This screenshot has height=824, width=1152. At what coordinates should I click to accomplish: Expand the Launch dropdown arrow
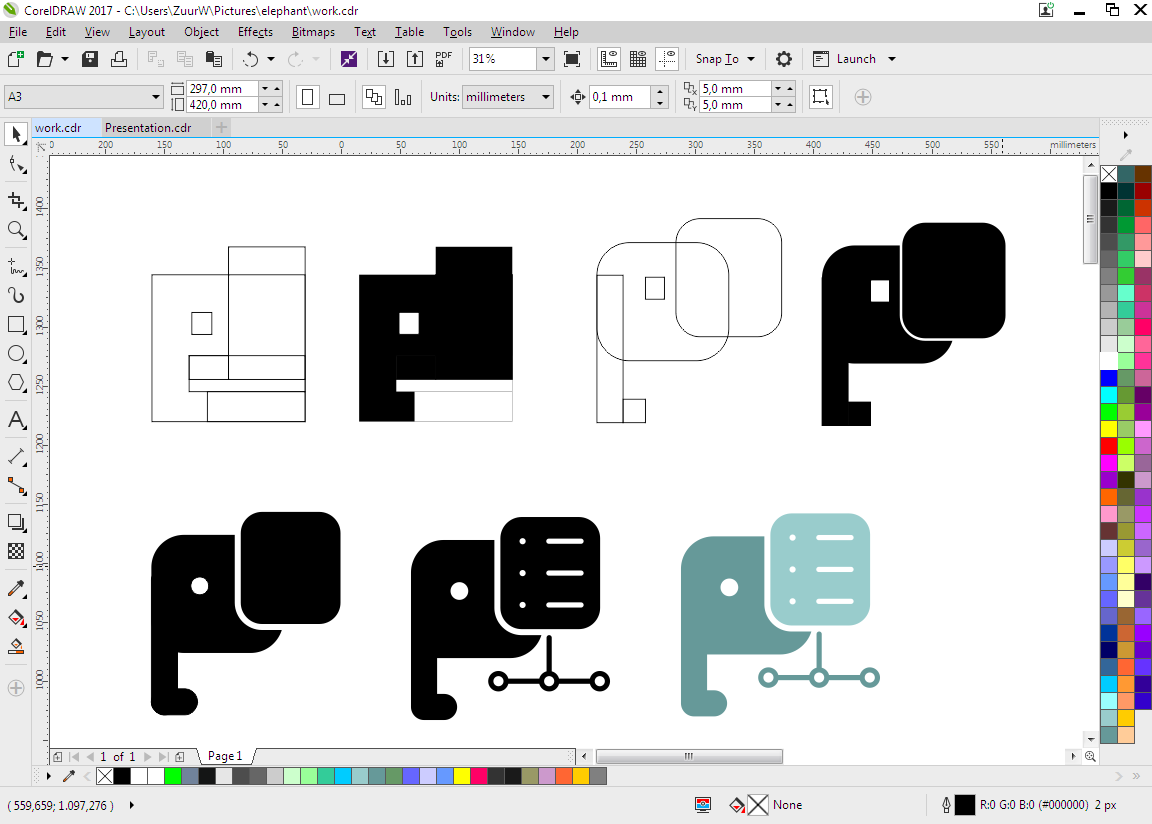pyautogui.click(x=892, y=59)
